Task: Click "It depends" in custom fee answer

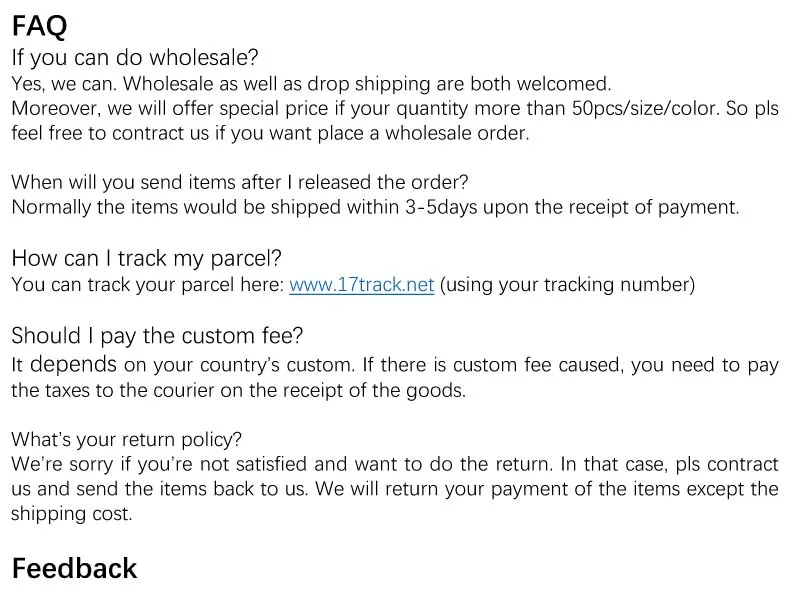Action: coord(64,364)
